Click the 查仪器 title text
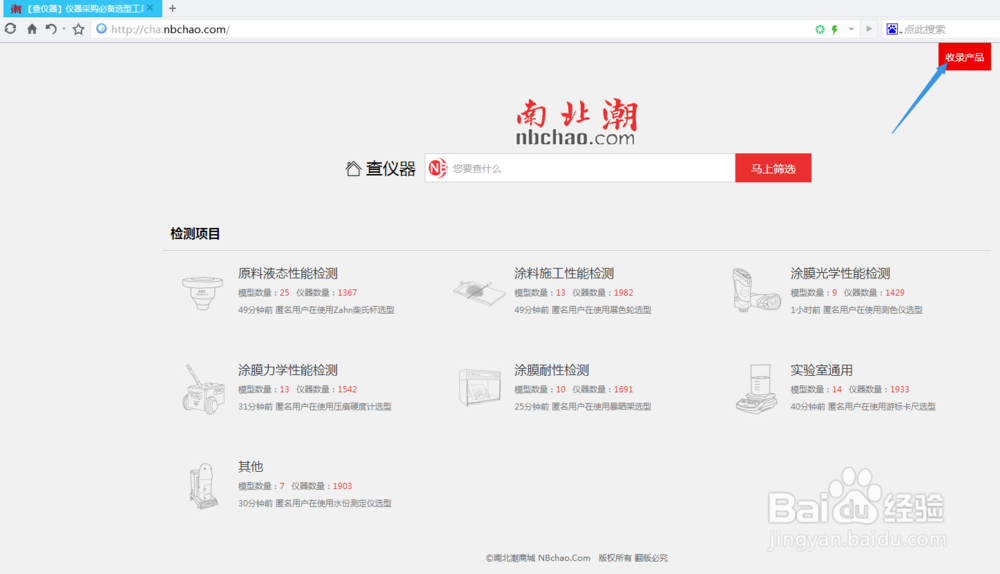The width and height of the screenshot is (1000, 574). [390, 168]
